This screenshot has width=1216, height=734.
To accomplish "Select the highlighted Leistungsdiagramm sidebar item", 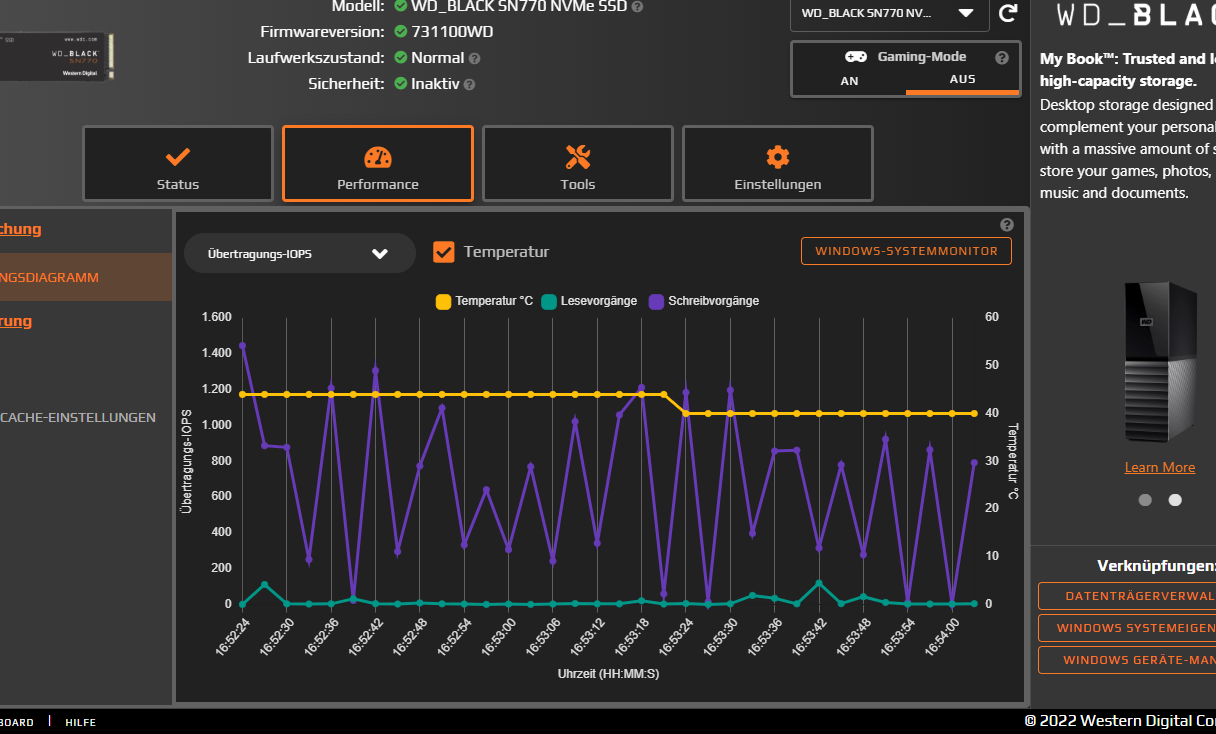I will (x=86, y=277).
